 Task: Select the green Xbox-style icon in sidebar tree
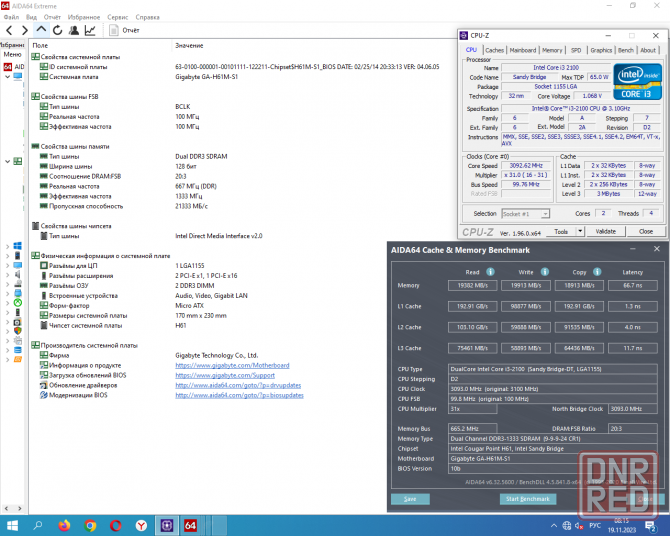(18, 303)
